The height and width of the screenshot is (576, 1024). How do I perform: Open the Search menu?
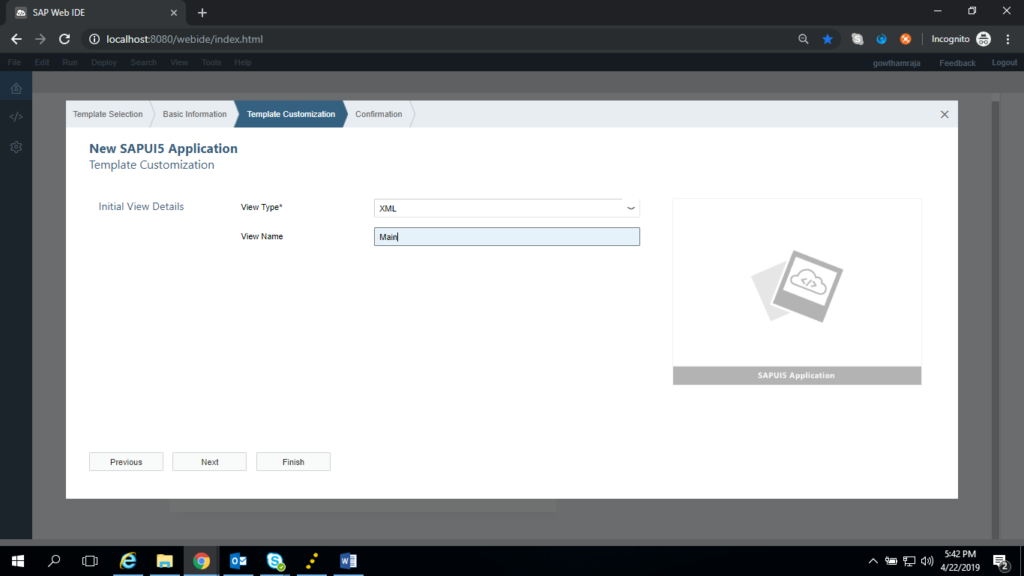(x=144, y=63)
